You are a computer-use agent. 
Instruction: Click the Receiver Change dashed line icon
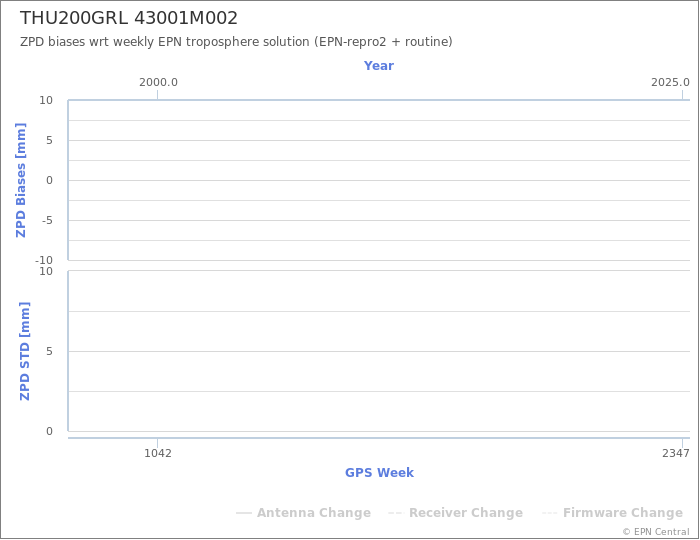tap(396, 513)
